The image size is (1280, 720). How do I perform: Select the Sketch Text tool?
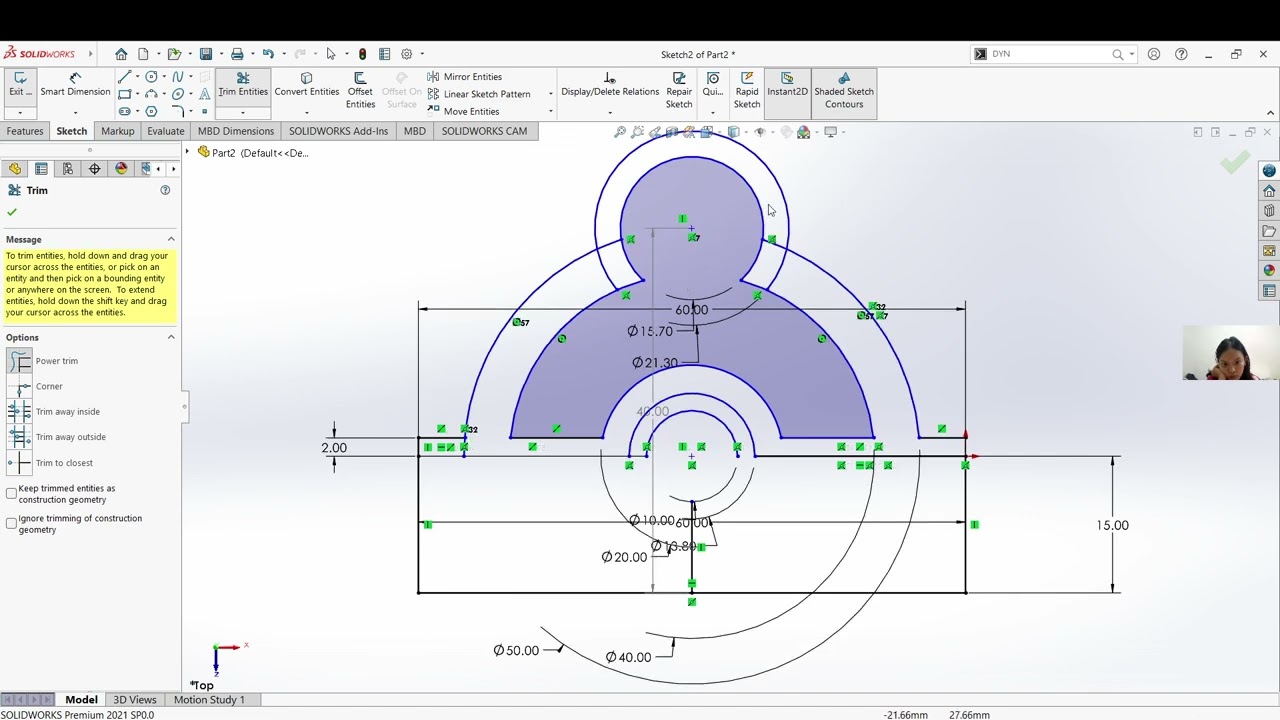[204, 94]
